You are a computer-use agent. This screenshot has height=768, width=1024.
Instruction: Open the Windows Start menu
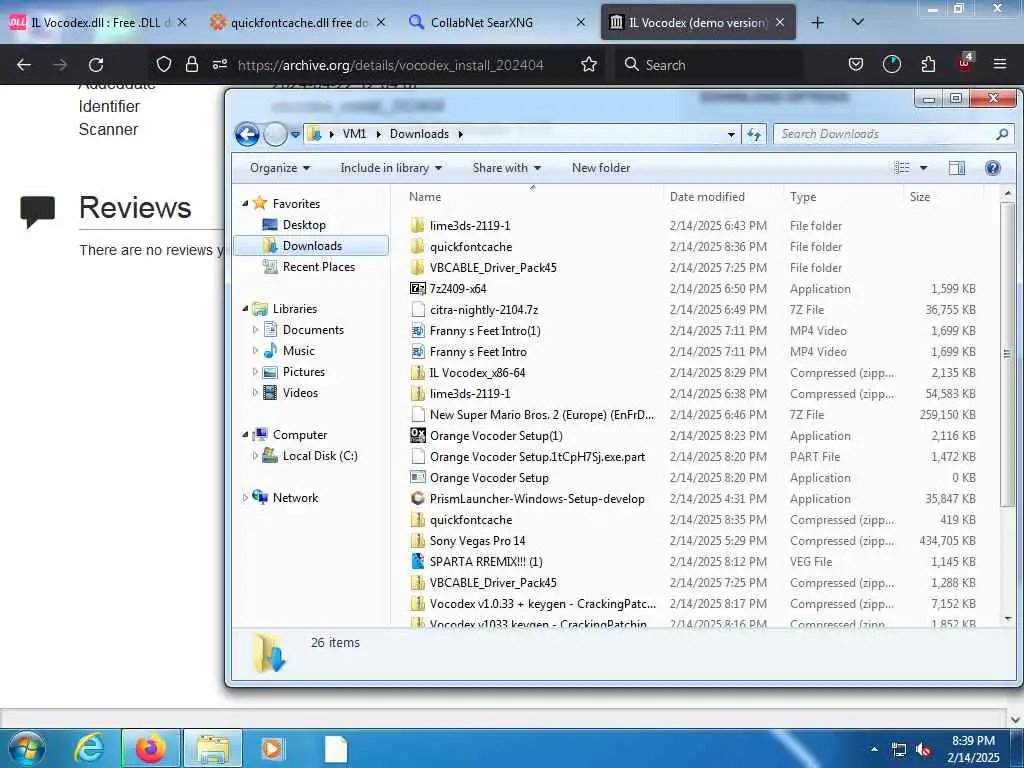27,748
